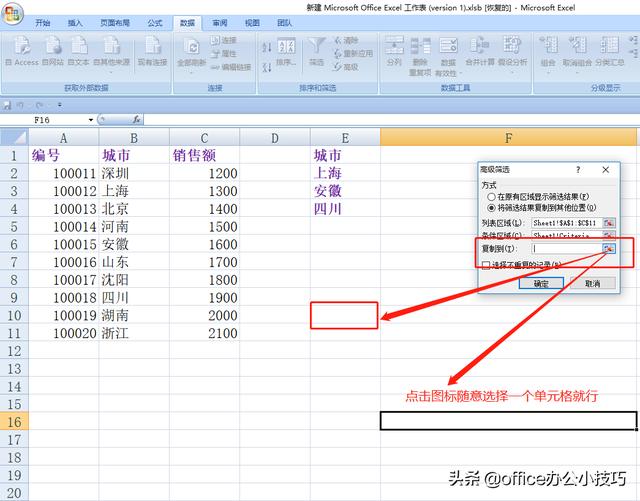Close the 高级筛选 dialog
The height and width of the screenshot is (501, 640).
(x=606, y=169)
